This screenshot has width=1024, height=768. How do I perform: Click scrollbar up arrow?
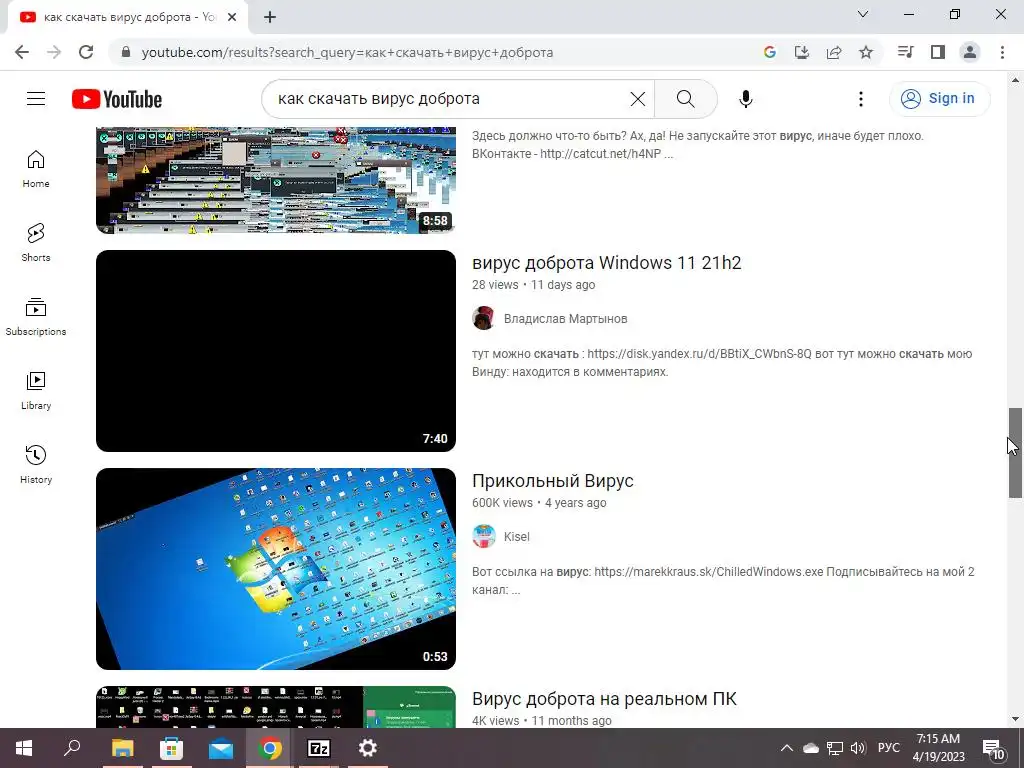pos(1015,80)
